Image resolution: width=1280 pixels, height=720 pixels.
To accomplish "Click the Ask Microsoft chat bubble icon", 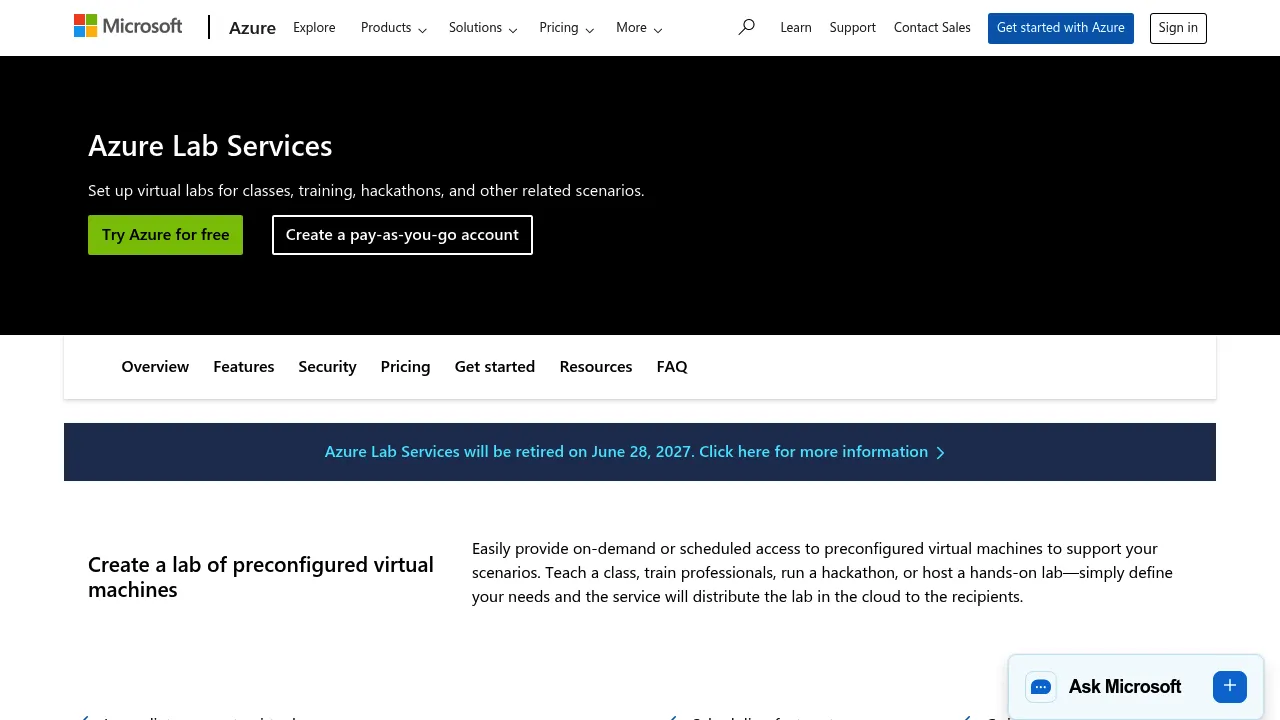I will (x=1041, y=687).
